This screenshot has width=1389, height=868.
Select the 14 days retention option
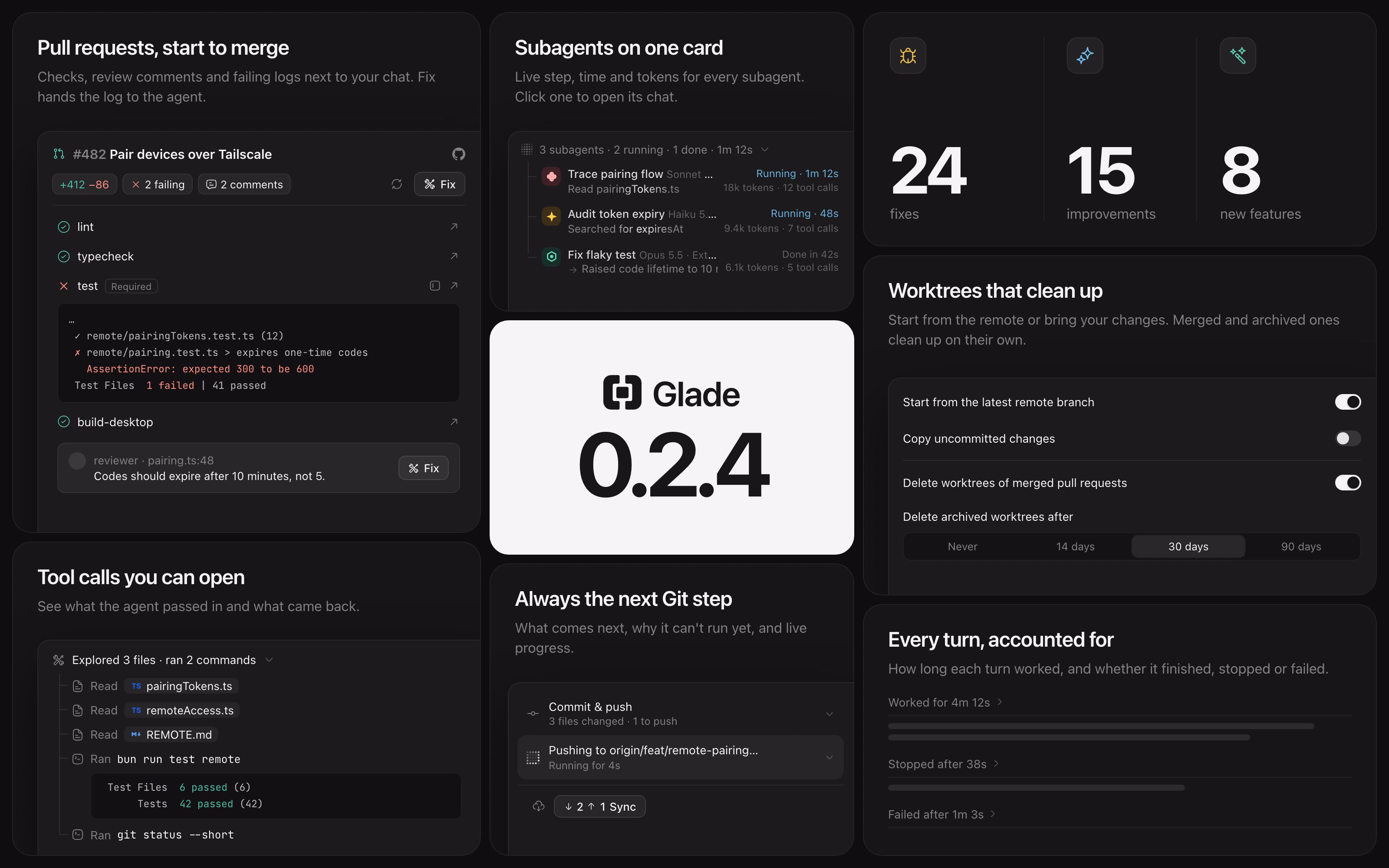coord(1075,546)
